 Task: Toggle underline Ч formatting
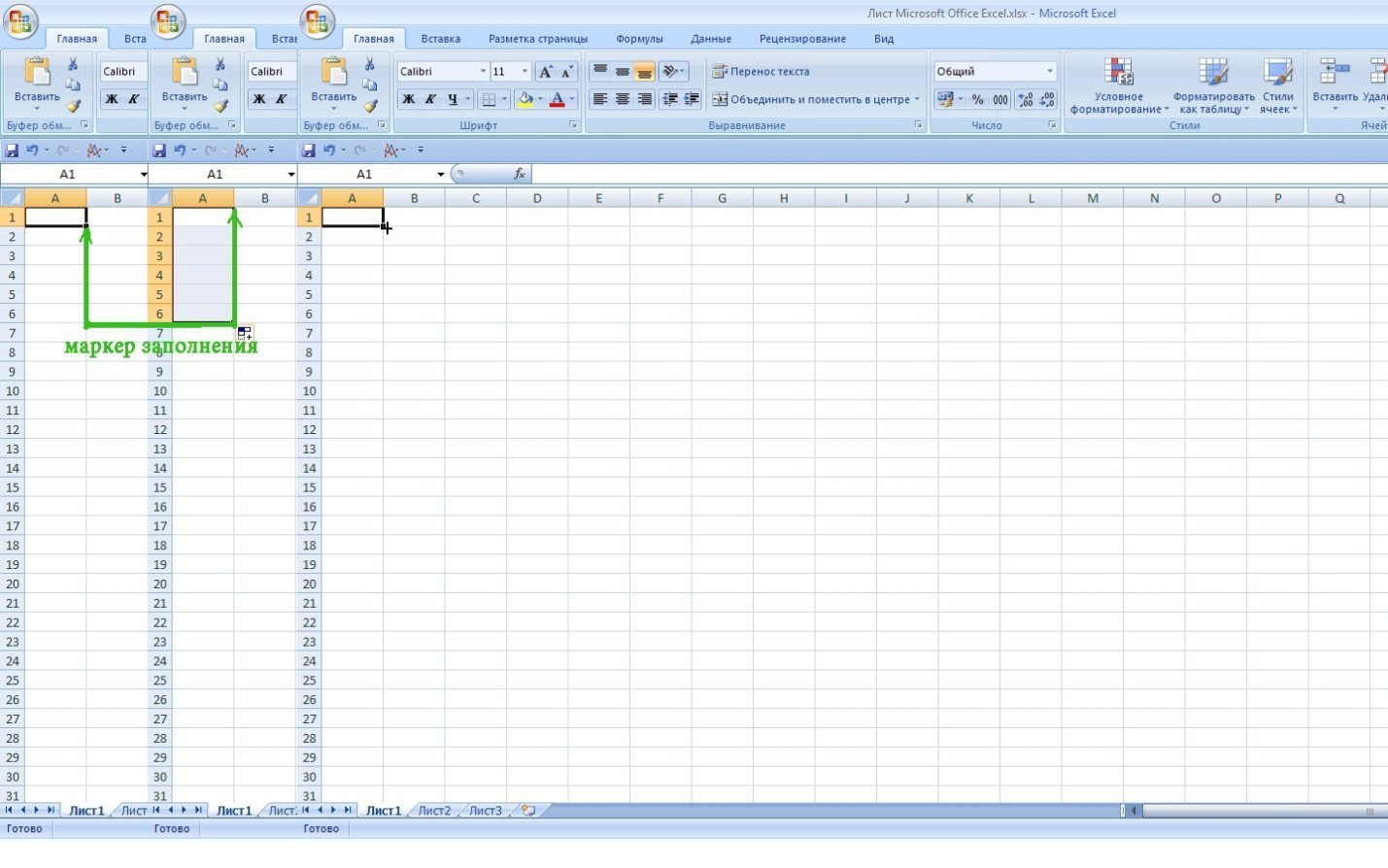tap(453, 99)
